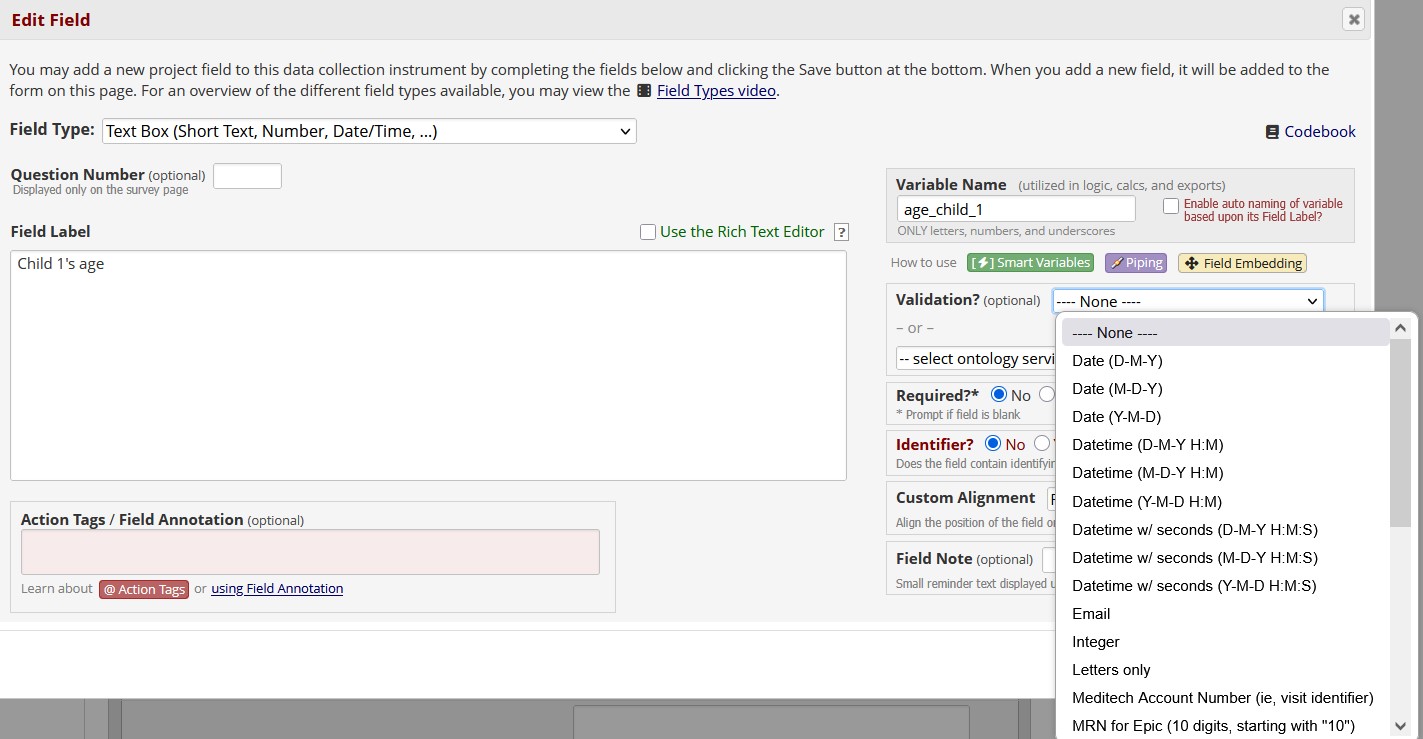Click the Action Tags badge
This screenshot has width=1423, height=739.
click(143, 589)
